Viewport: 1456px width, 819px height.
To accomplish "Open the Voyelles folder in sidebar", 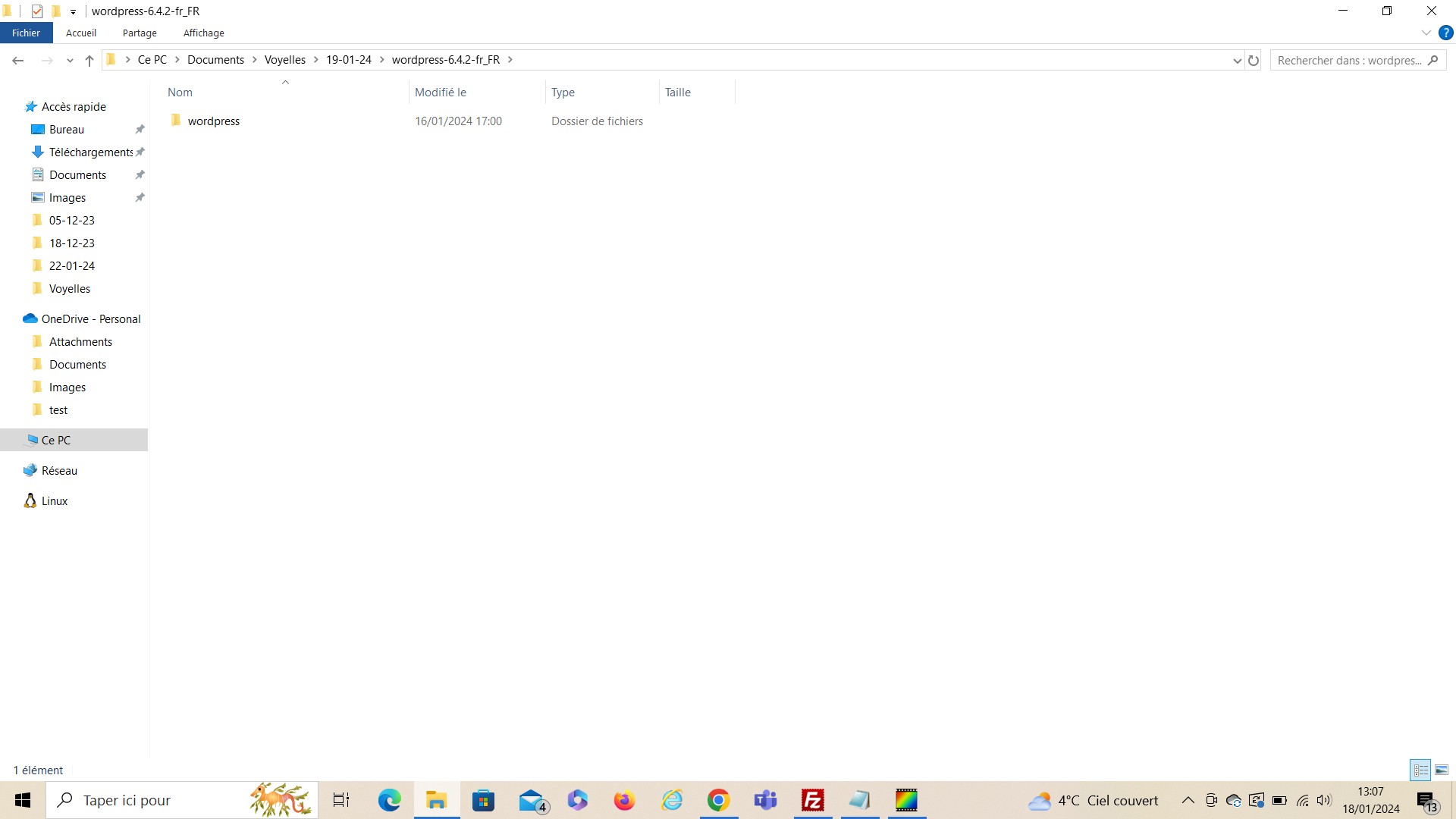I will tap(70, 289).
